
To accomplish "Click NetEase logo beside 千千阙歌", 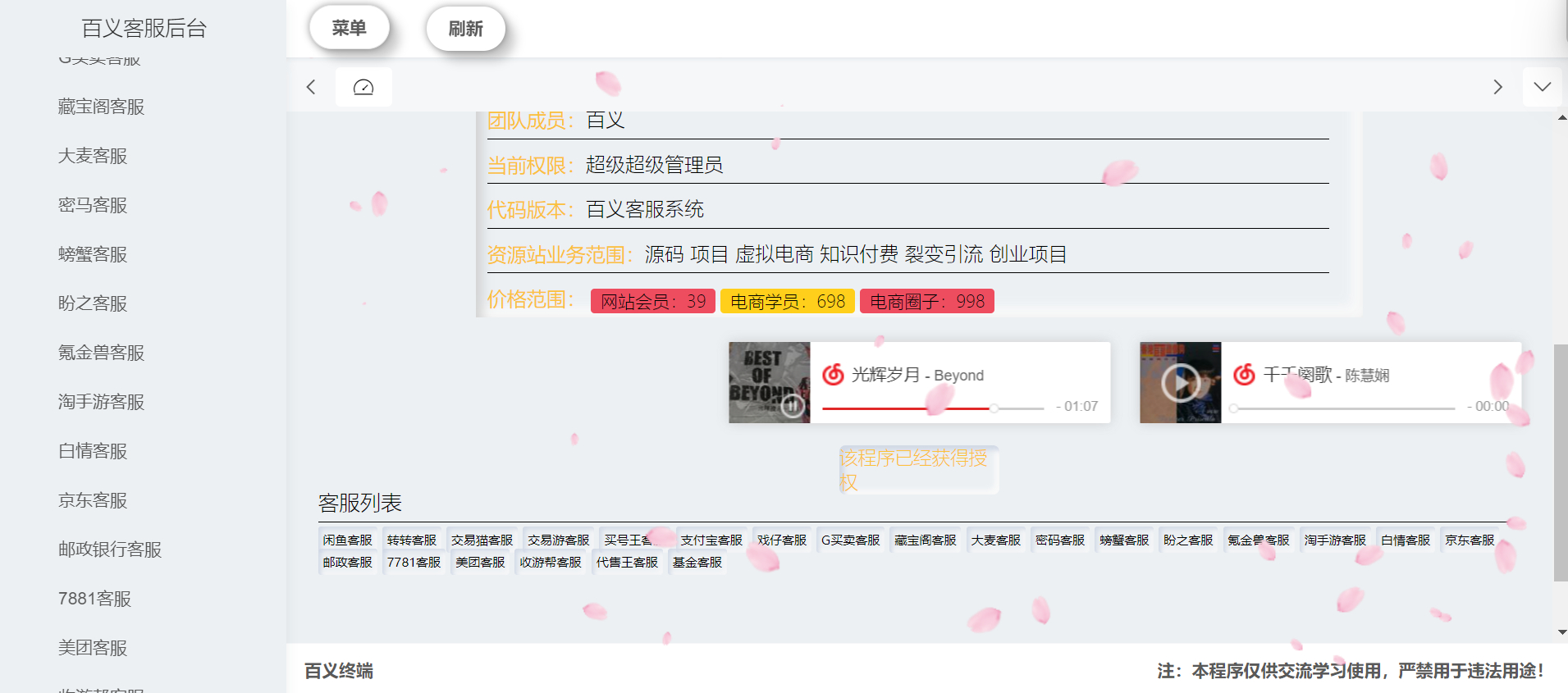I will pyautogui.click(x=1244, y=375).
